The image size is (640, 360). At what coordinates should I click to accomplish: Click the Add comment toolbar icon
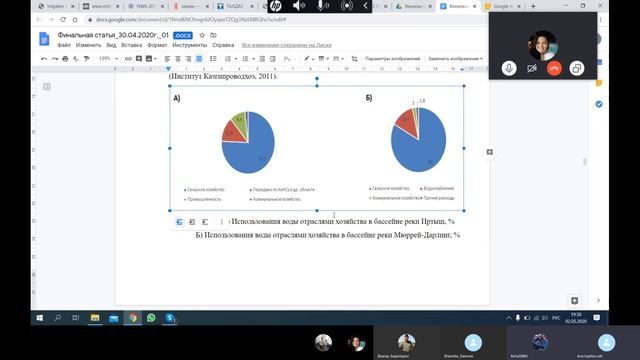(x=139, y=59)
